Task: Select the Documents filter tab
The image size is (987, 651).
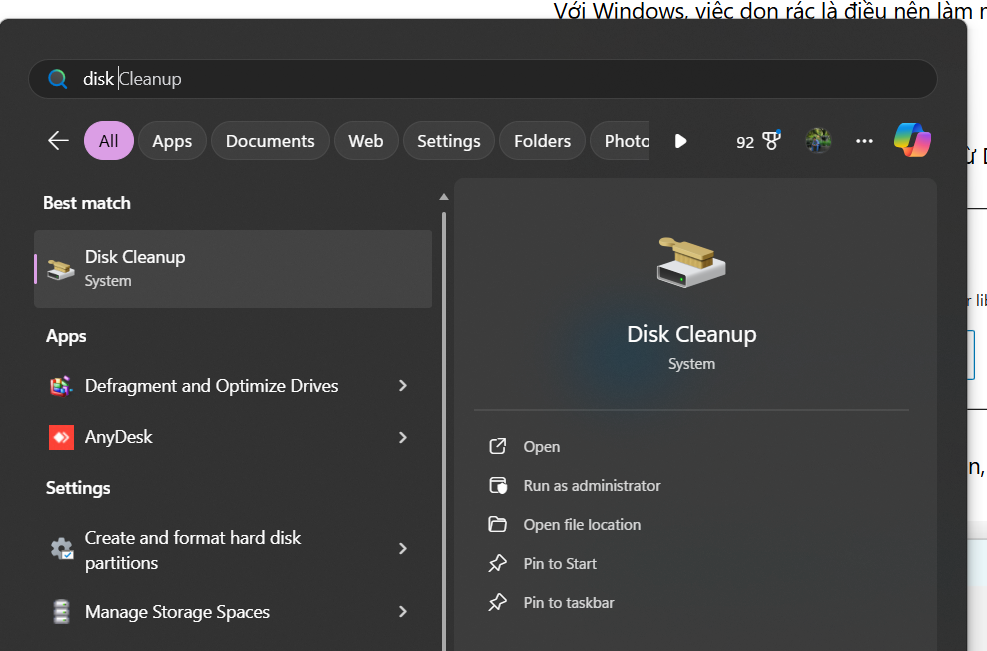Action: click(x=270, y=141)
